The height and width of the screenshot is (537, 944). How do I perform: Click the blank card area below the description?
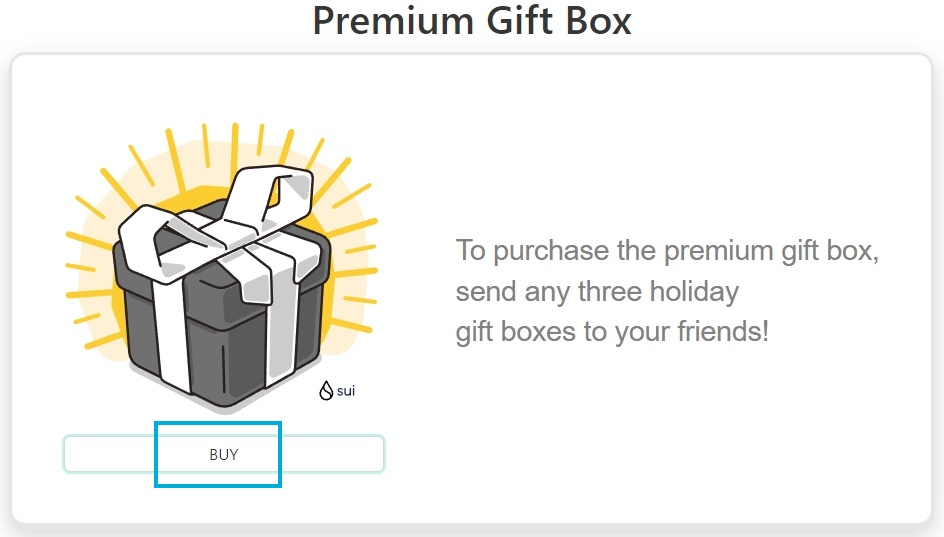[x=662, y=433]
